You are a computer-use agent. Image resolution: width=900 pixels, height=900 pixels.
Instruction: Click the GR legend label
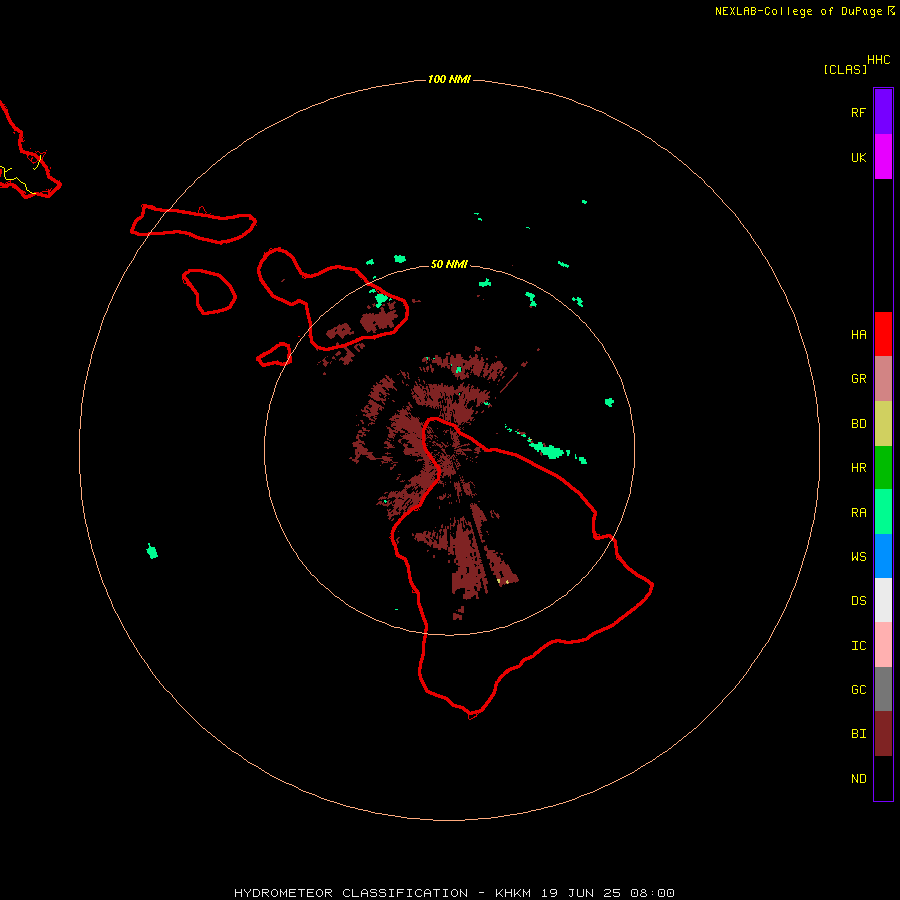click(858, 379)
